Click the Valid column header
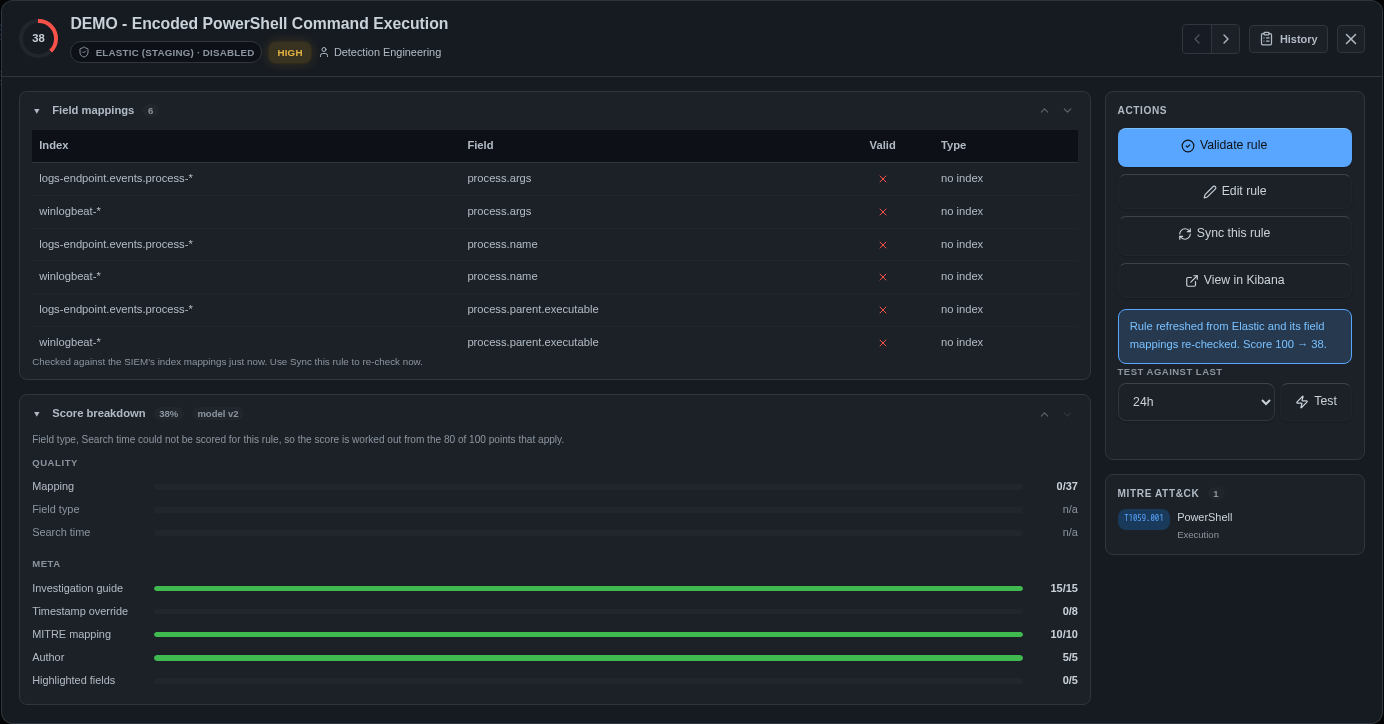Image resolution: width=1384 pixels, height=724 pixels. [x=883, y=145]
